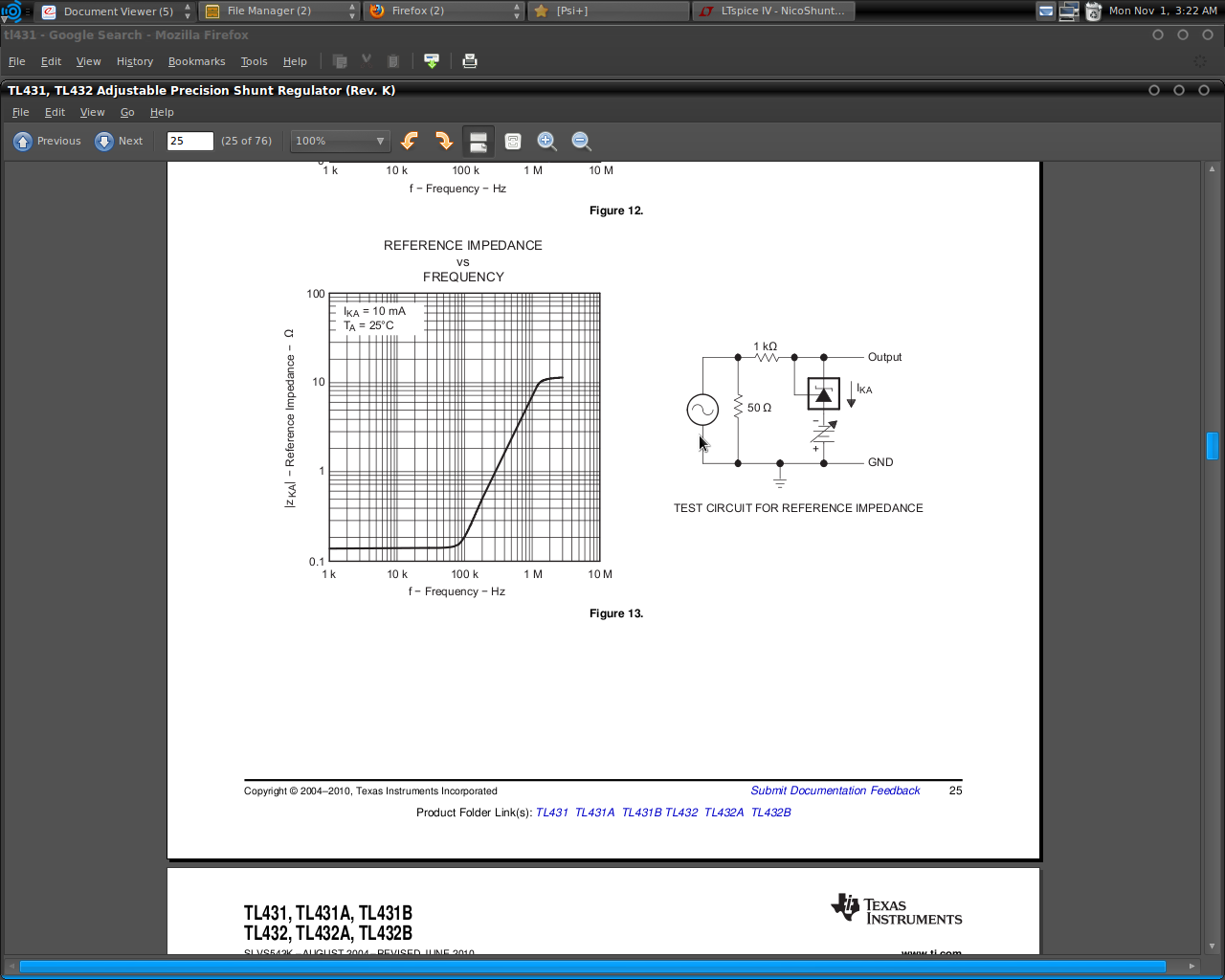1225x980 pixels.
Task: Click the Figure 12. caption
Action: click(616, 211)
